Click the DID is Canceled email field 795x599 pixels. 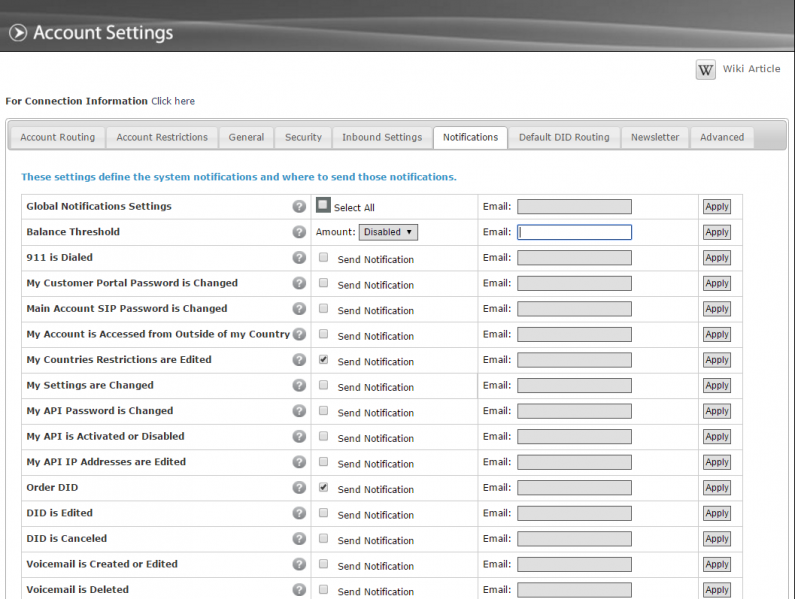coord(574,539)
